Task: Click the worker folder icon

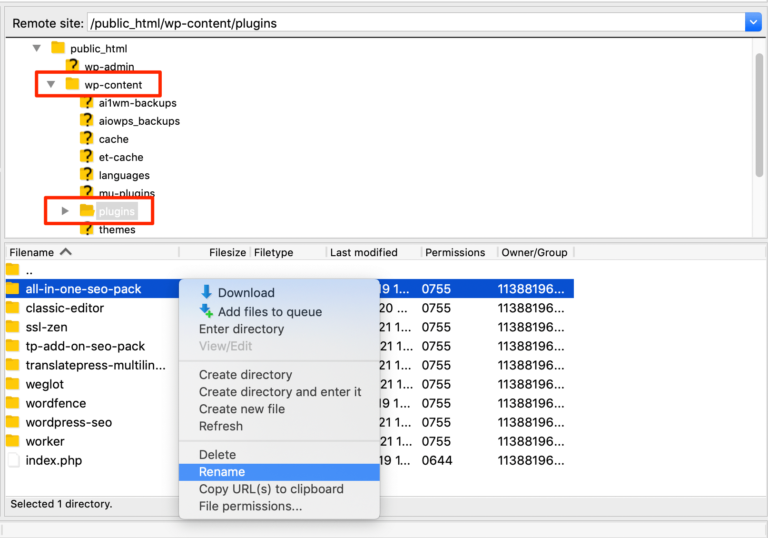Action: 13,440
